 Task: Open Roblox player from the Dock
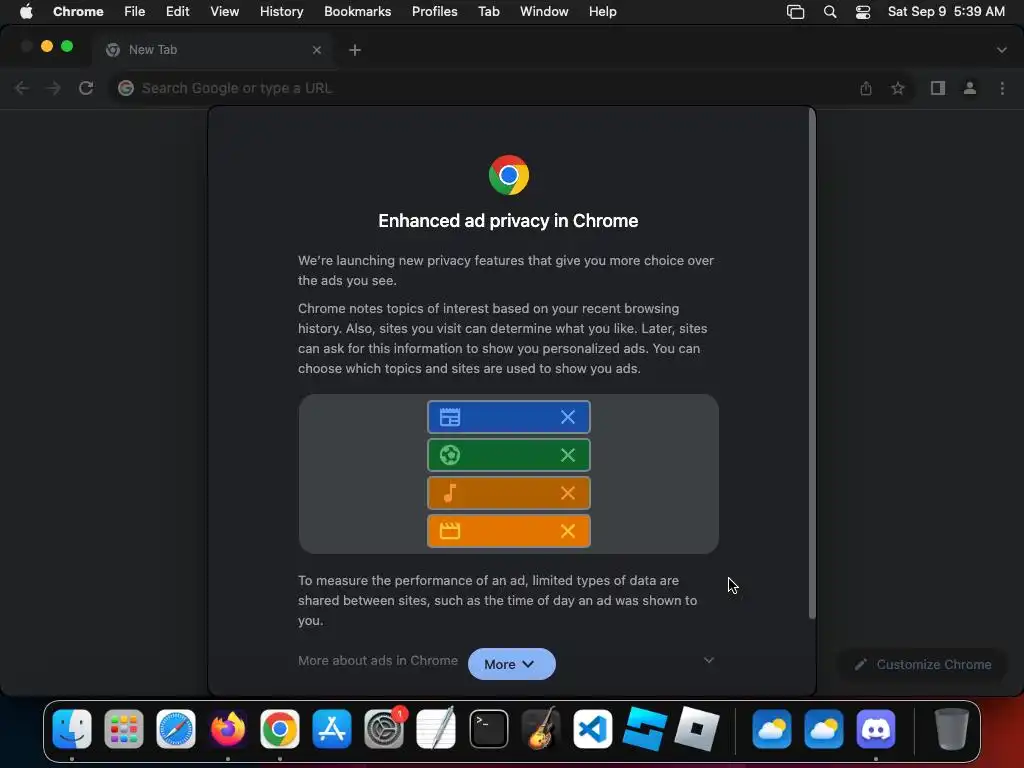[696, 729]
